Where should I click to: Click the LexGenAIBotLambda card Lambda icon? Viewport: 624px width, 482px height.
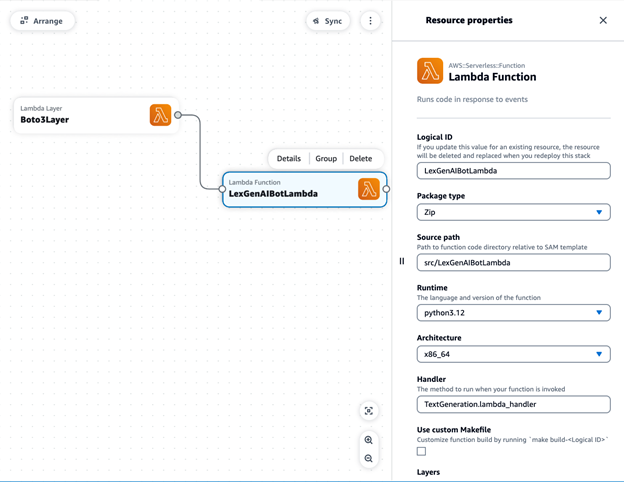pos(369,189)
